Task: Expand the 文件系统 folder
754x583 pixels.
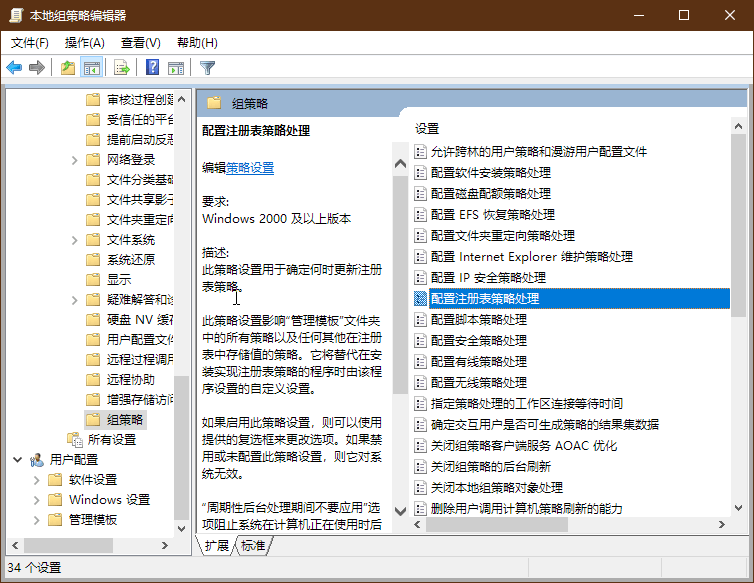Action: 75,240
